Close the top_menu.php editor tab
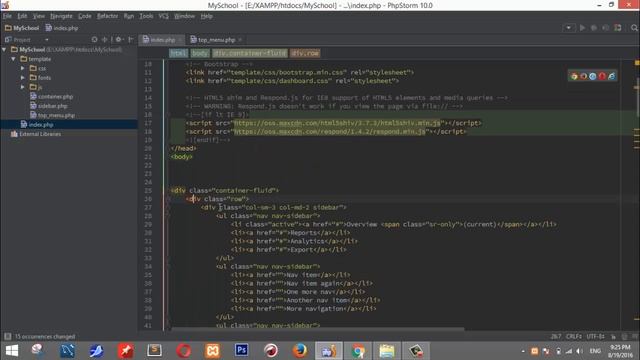Viewport: 640px width, 360px height. coord(240,40)
